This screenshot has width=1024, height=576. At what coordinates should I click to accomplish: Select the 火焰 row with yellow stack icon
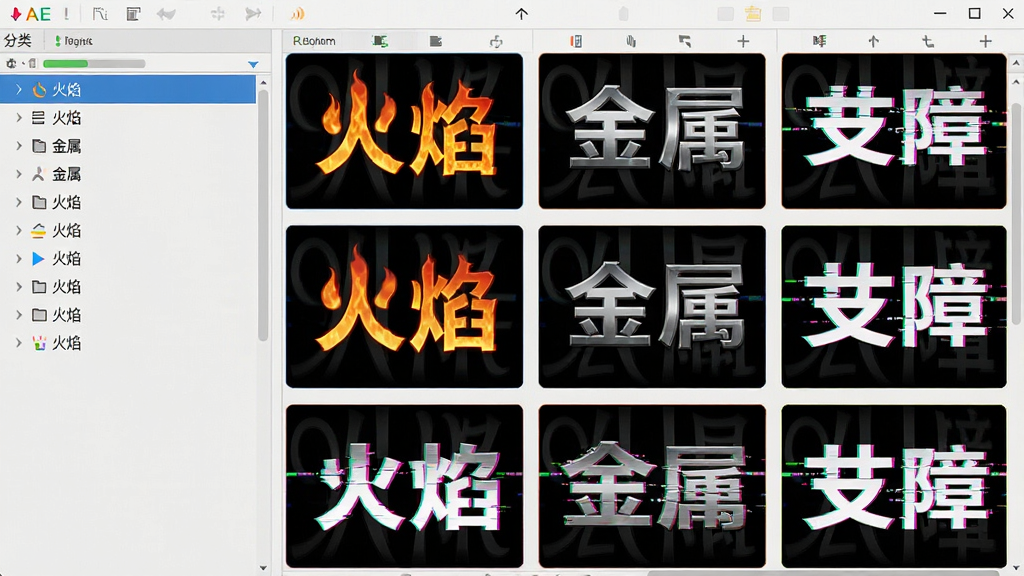(128, 231)
